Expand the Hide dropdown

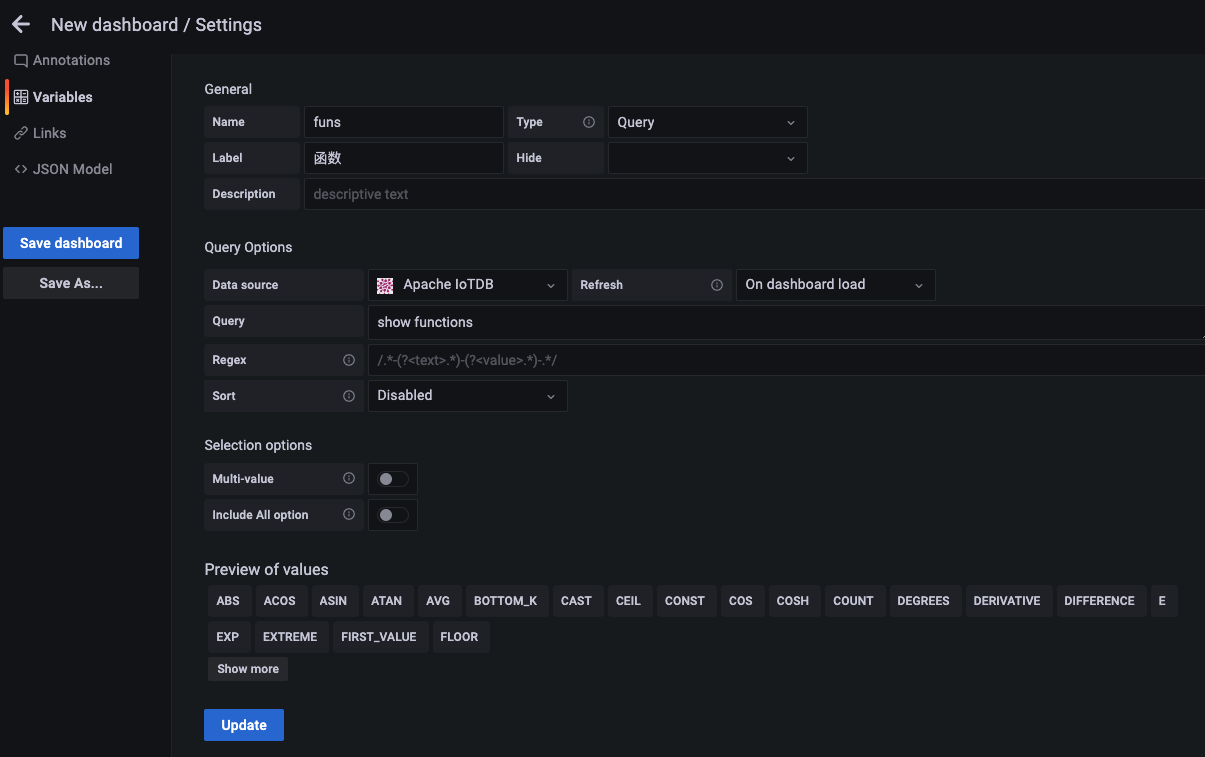pyautogui.click(x=706, y=158)
